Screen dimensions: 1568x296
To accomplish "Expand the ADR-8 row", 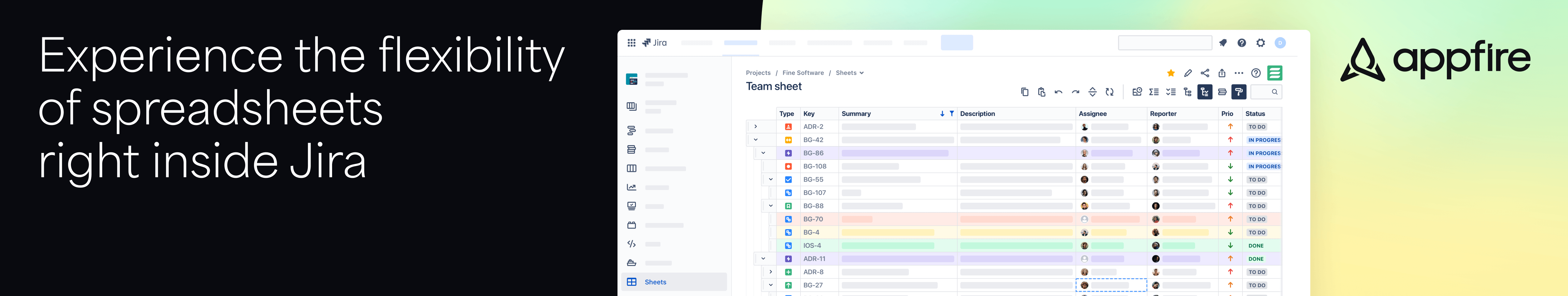I will coord(771,272).
